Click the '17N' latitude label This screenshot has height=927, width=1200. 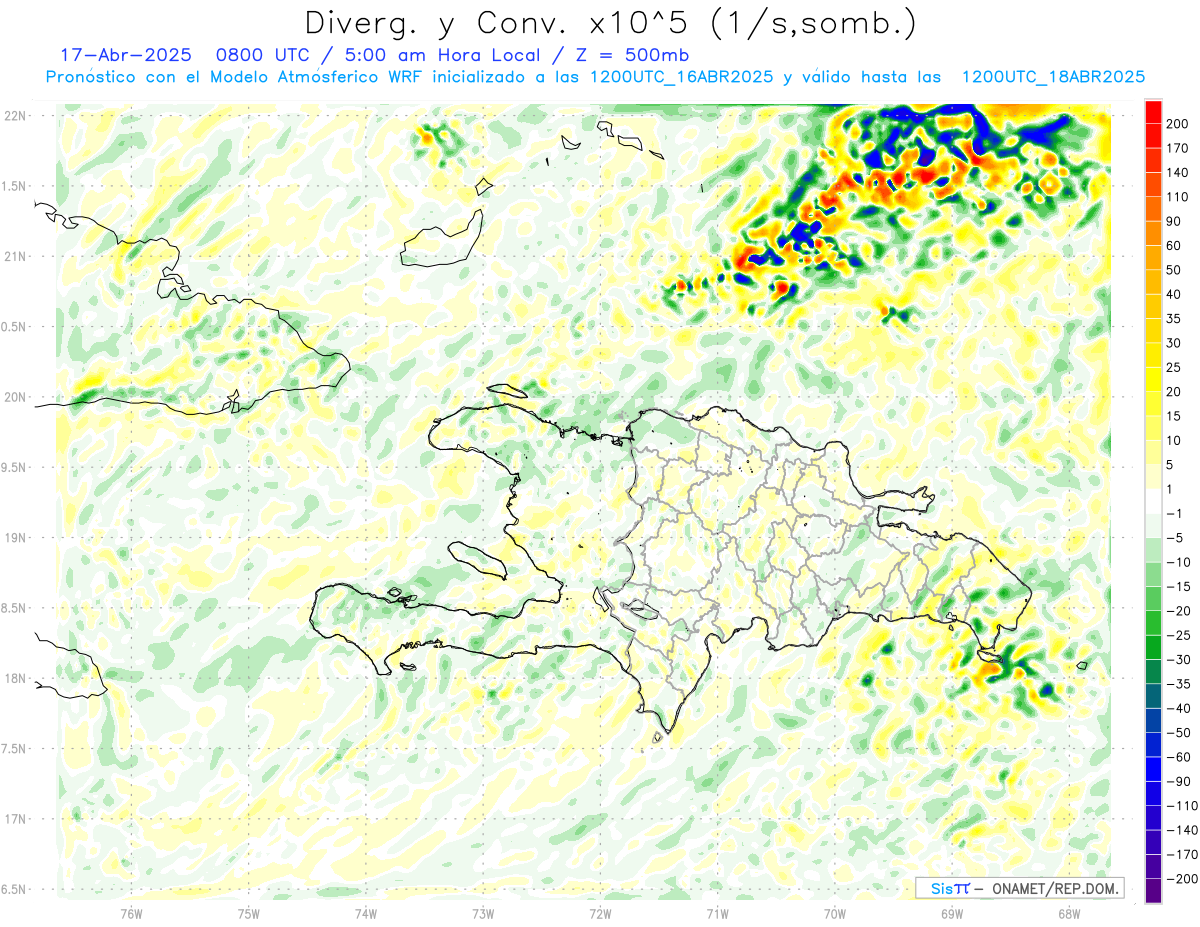coord(14,819)
